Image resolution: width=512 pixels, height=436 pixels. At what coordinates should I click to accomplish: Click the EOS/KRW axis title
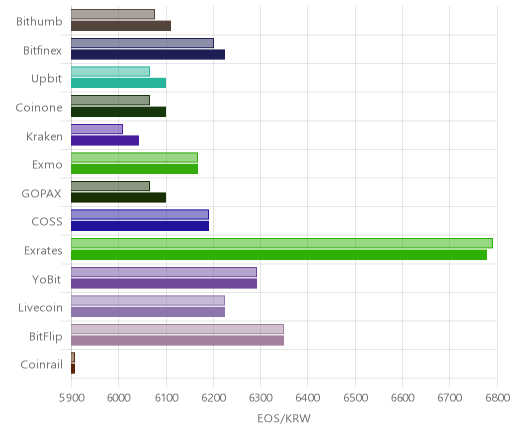284,418
